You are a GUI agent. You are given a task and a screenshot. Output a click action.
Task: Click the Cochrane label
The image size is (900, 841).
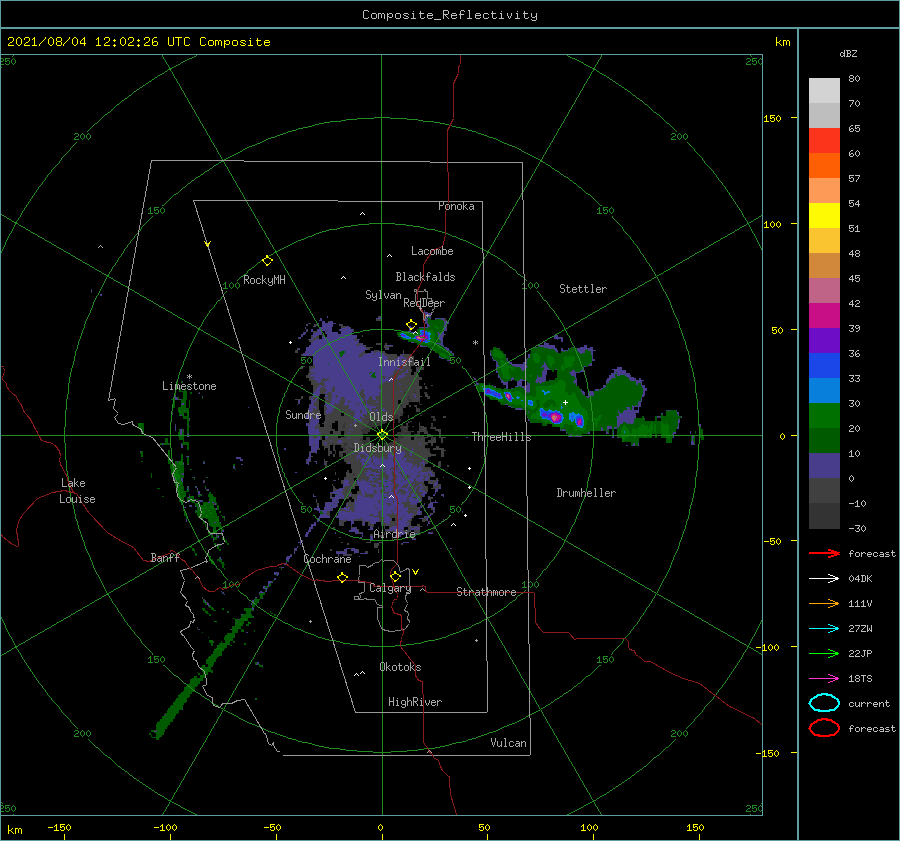[x=327, y=559]
